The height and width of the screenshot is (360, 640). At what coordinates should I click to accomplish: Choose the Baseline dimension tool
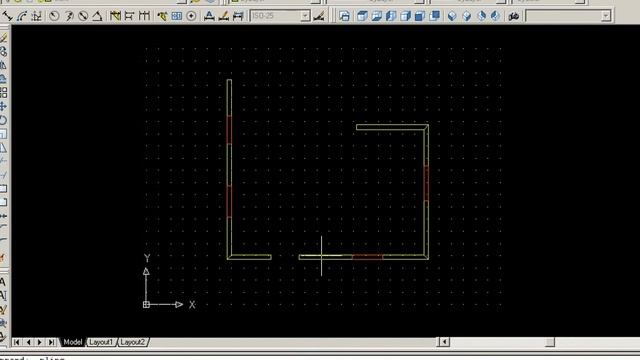click(x=129, y=16)
